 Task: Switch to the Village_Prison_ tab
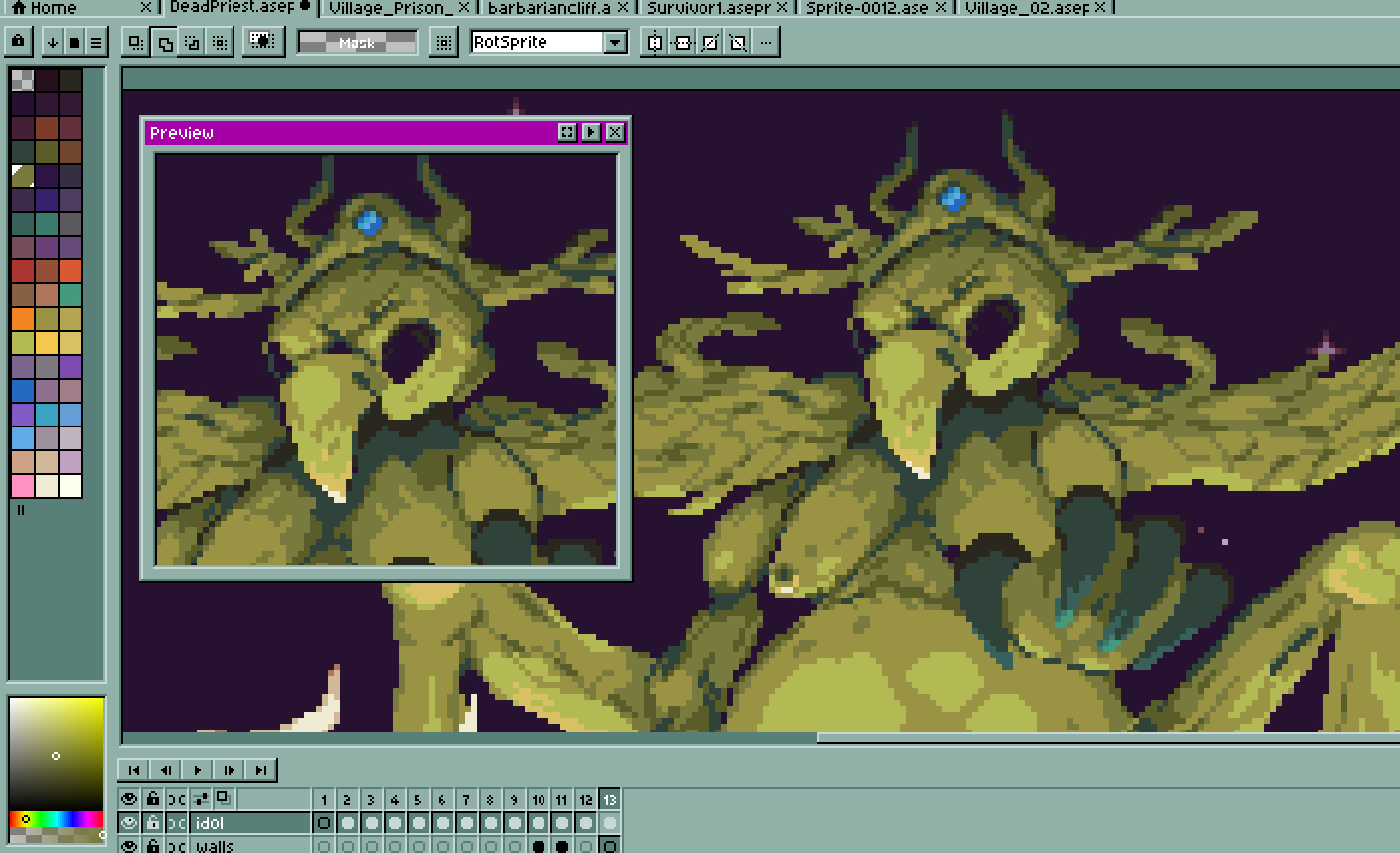point(389,7)
